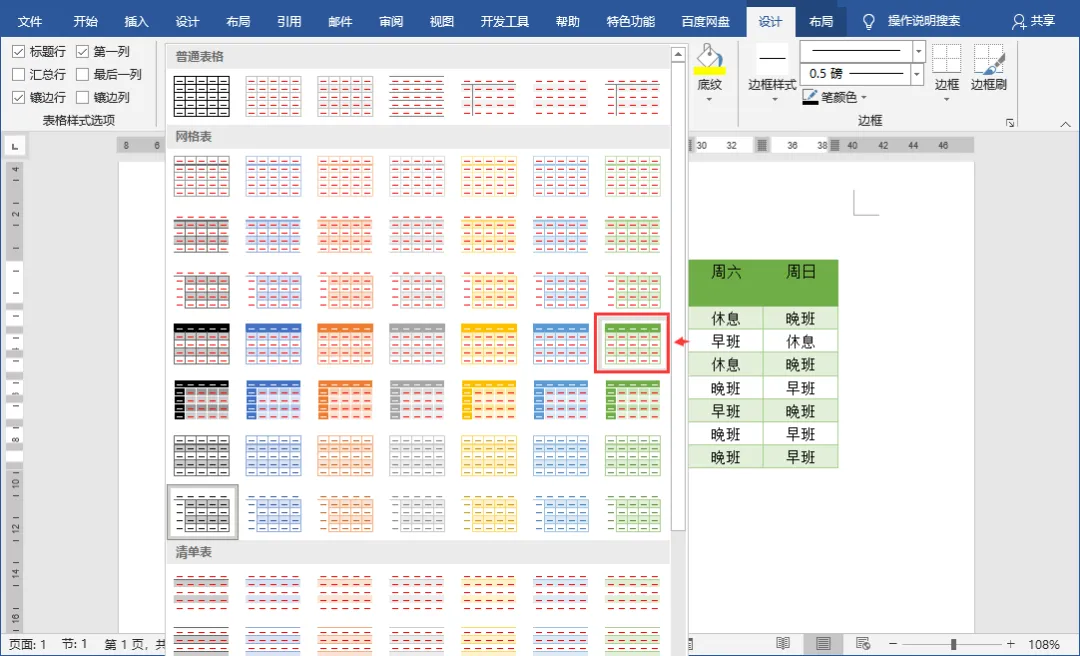Click the zoom in plus button
The width and height of the screenshot is (1080, 656).
(1010, 644)
